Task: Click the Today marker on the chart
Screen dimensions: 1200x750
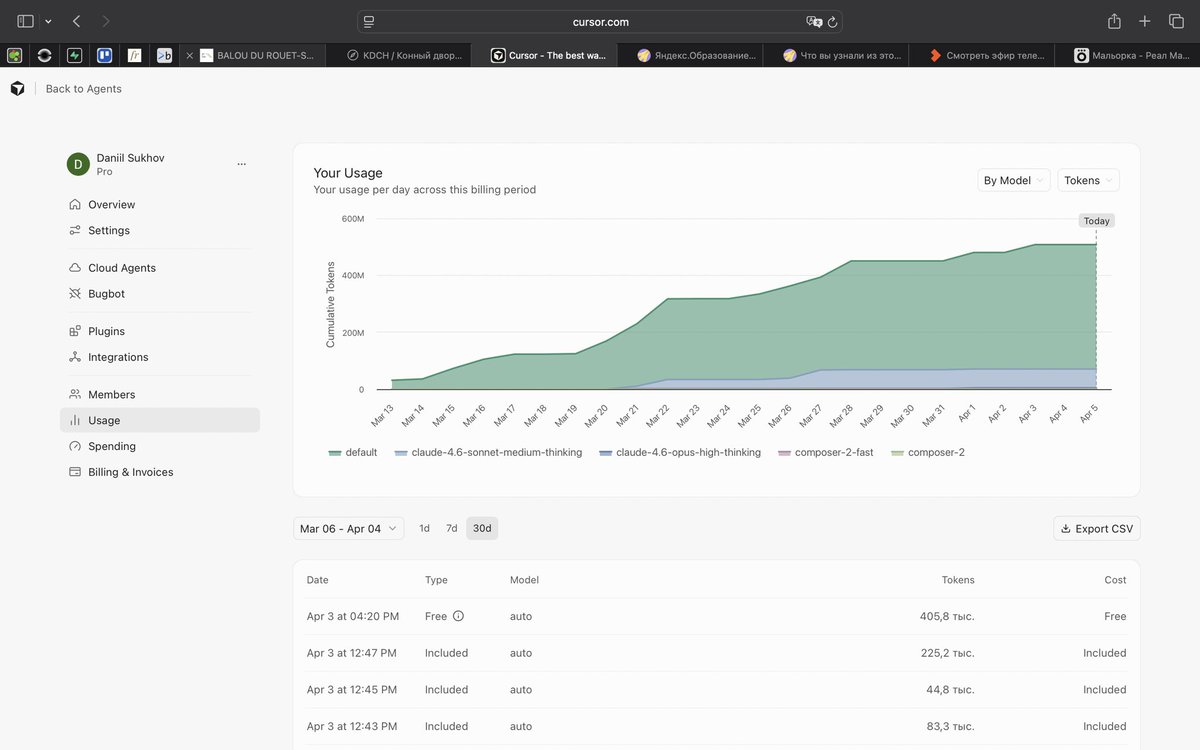Action: 1097,221
